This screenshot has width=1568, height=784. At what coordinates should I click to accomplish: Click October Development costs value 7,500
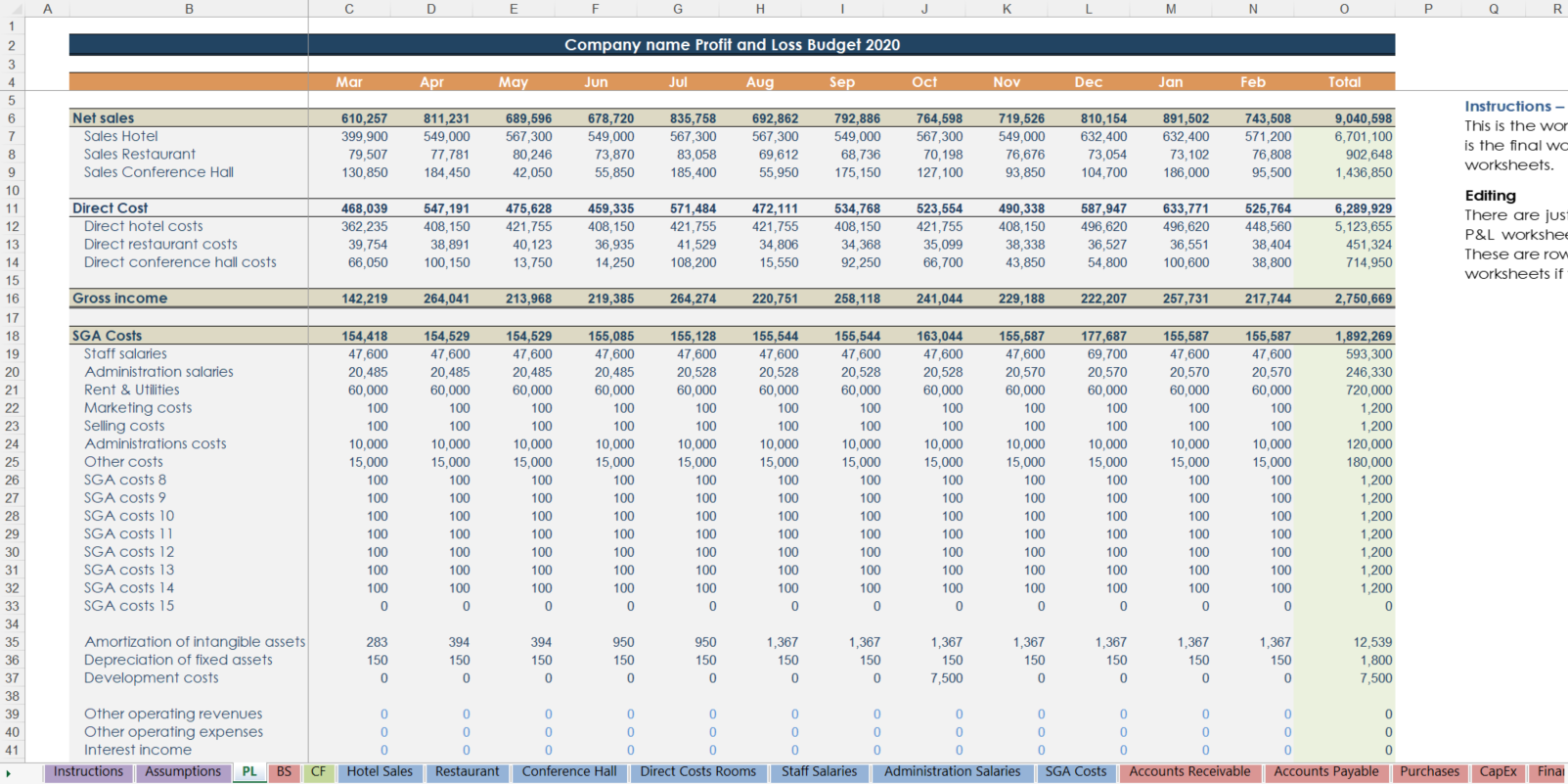pos(946,678)
